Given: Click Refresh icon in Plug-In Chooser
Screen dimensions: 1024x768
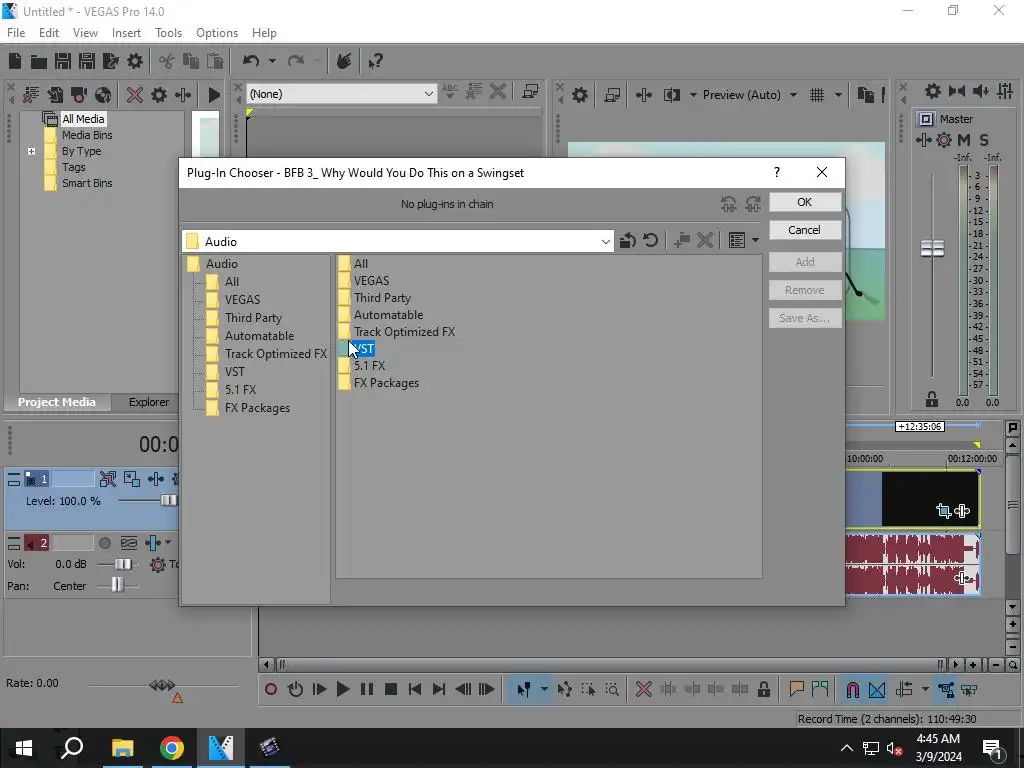Looking at the screenshot, I should pyautogui.click(x=650, y=240).
